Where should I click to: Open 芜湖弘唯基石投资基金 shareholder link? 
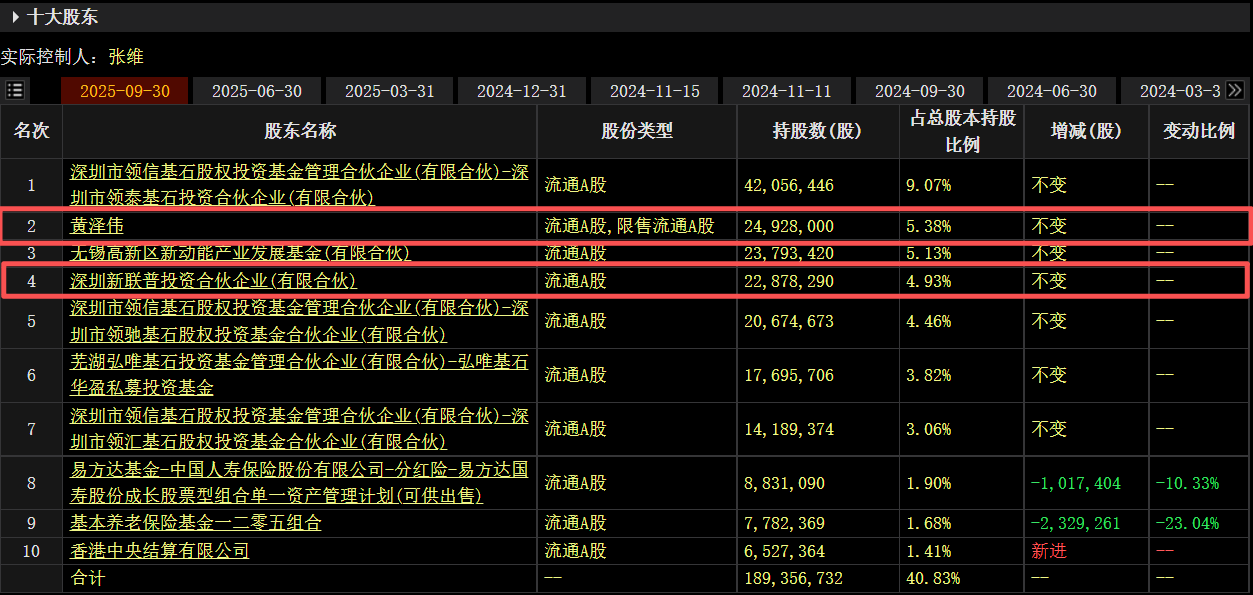(299, 374)
